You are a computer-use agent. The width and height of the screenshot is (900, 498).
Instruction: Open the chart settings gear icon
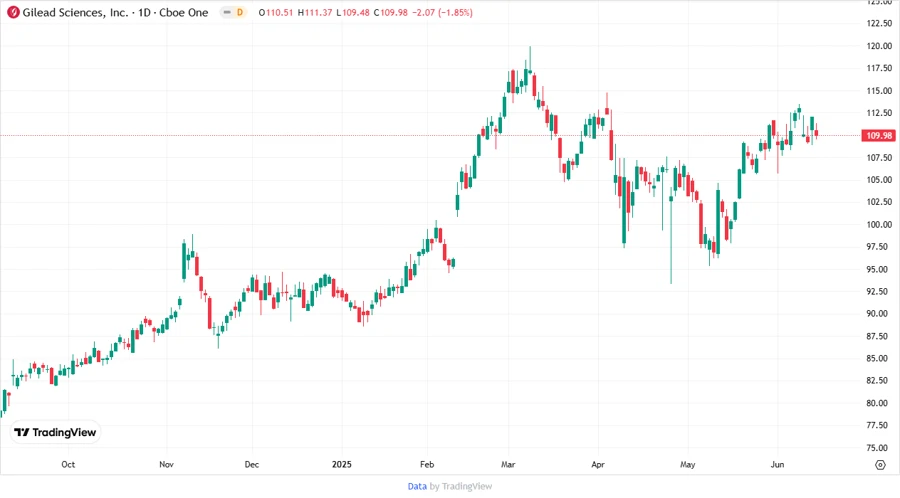pos(880,465)
